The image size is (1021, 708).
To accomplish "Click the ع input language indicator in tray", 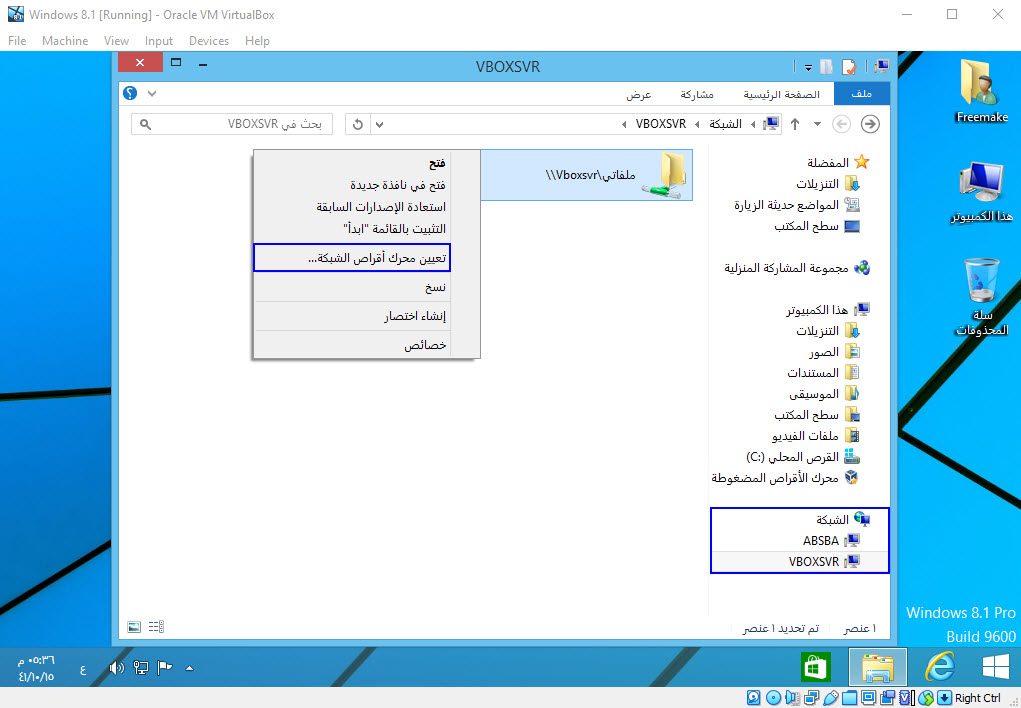I will [x=83, y=669].
